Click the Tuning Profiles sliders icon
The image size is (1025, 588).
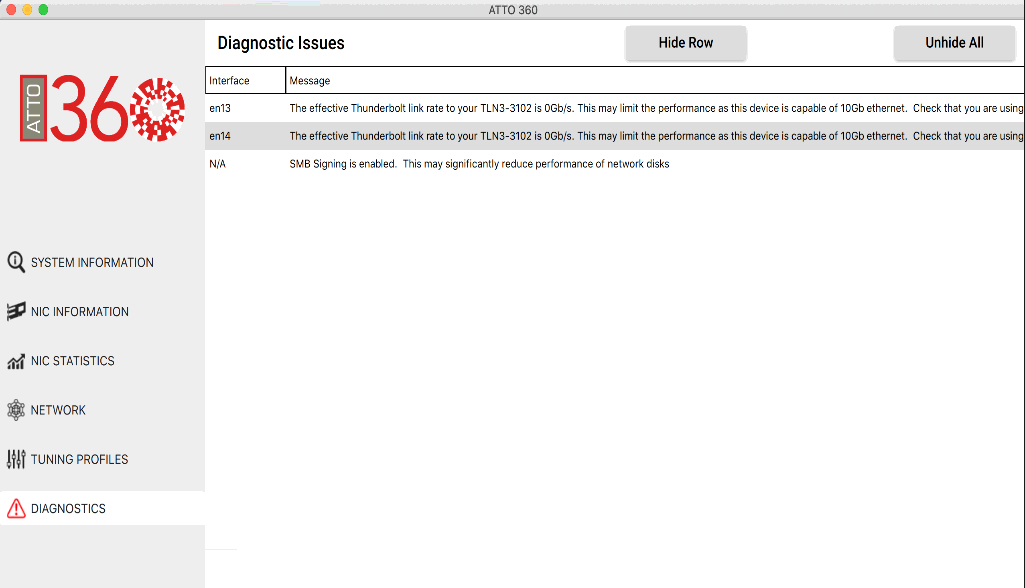click(16, 459)
